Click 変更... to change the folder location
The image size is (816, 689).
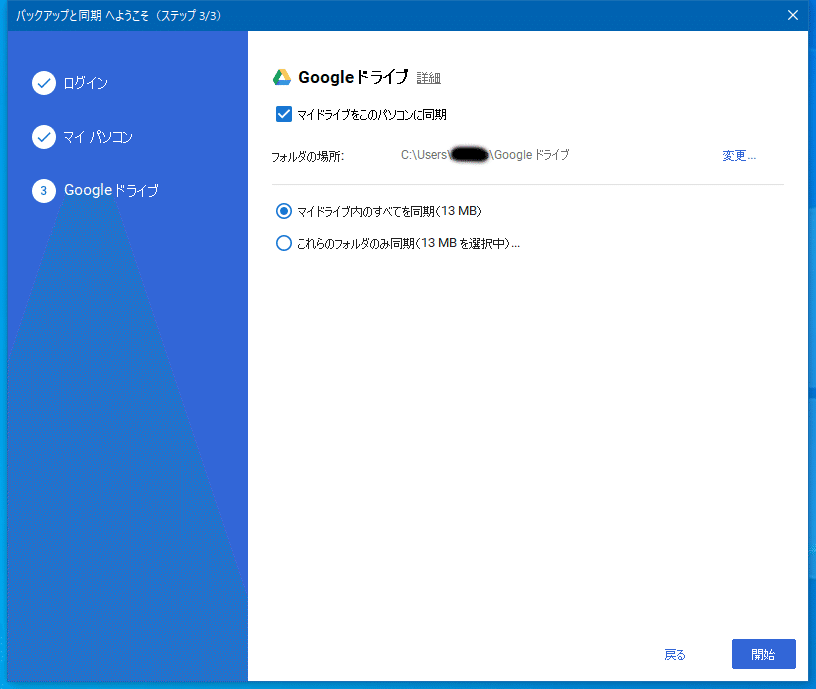(738, 156)
